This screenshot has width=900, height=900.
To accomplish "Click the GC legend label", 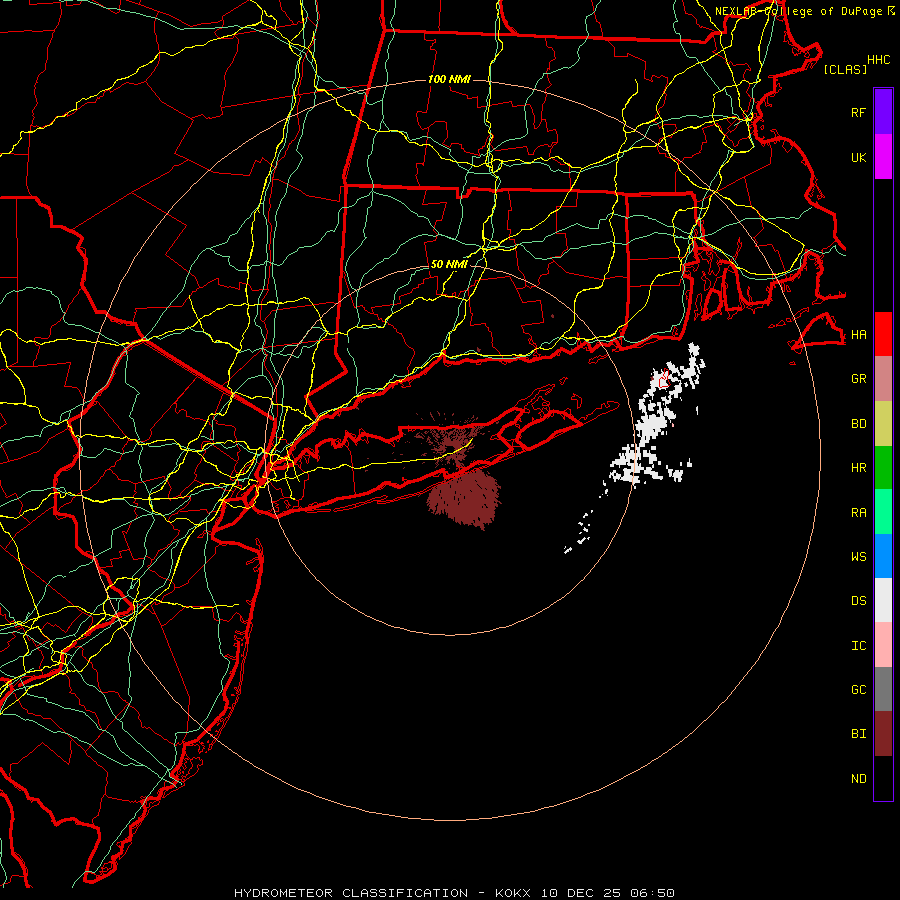I will (x=858, y=690).
